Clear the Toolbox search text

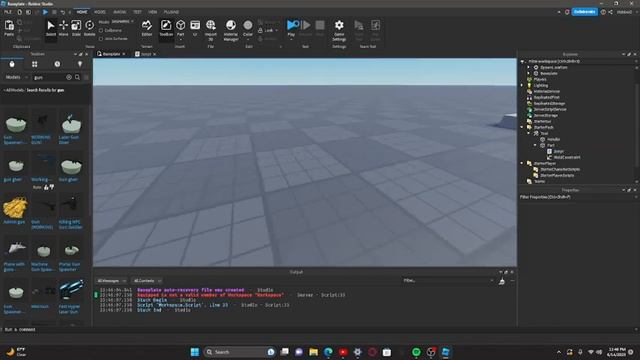click(69, 77)
